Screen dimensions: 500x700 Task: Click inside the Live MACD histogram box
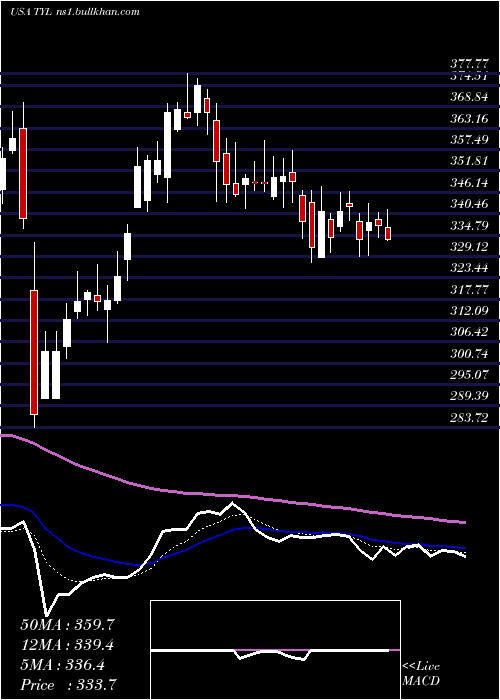coord(275,650)
